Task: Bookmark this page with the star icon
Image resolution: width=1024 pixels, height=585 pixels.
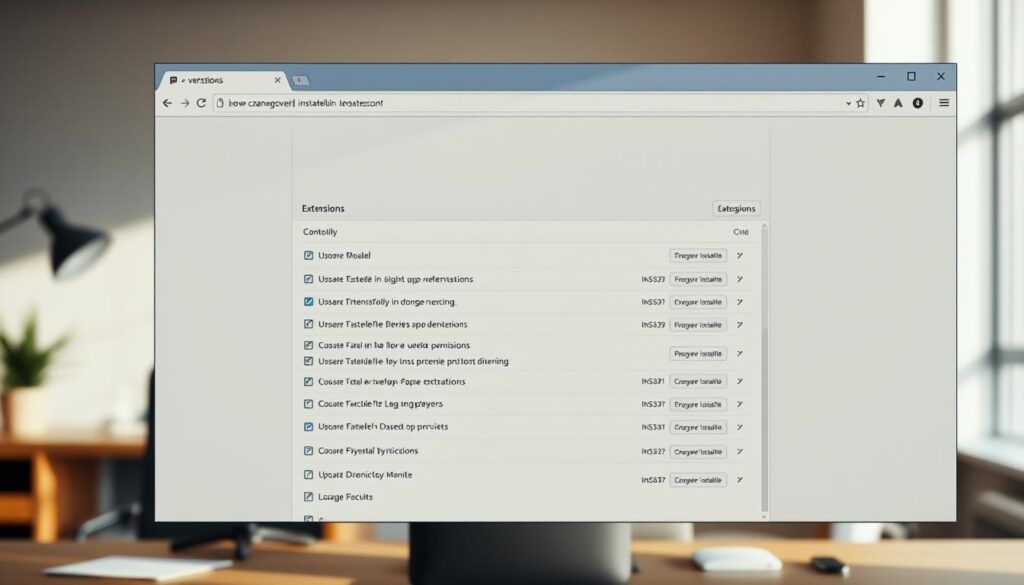Action: pos(860,103)
